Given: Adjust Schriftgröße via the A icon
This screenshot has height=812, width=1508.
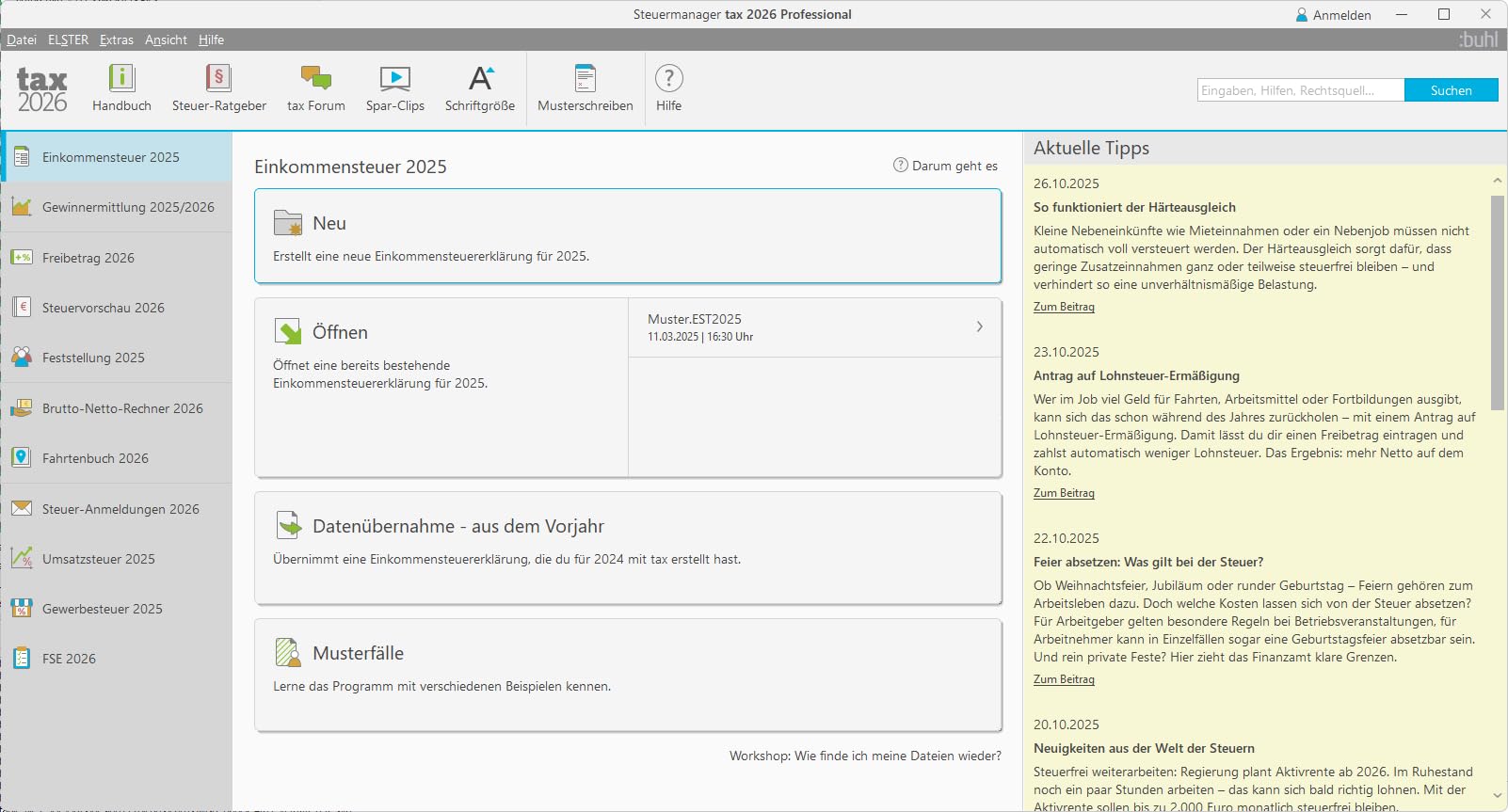Looking at the screenshot, I should pos(480,78).
